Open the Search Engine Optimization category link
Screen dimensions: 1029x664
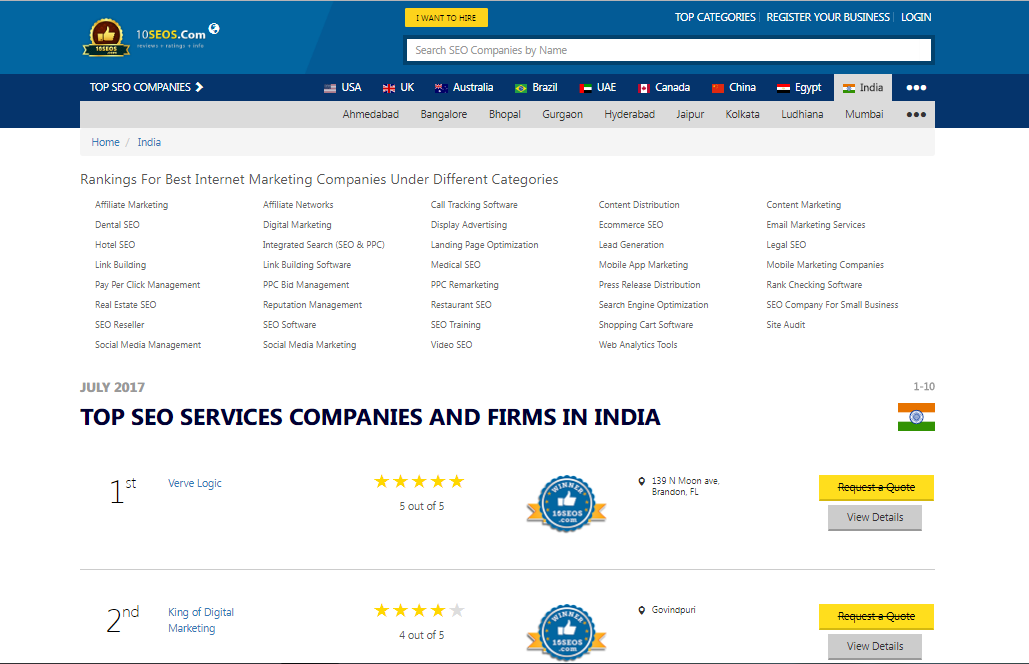(653, 305)
